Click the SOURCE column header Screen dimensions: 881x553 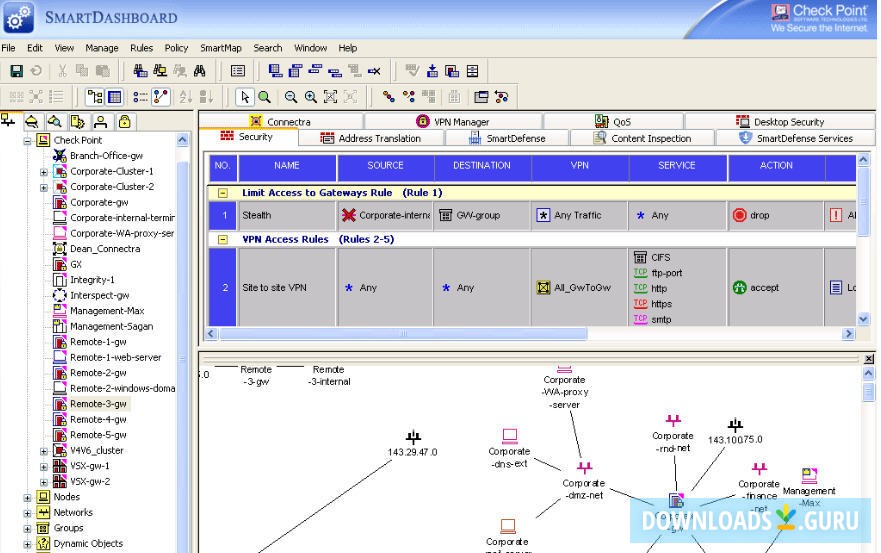[385, 166]
